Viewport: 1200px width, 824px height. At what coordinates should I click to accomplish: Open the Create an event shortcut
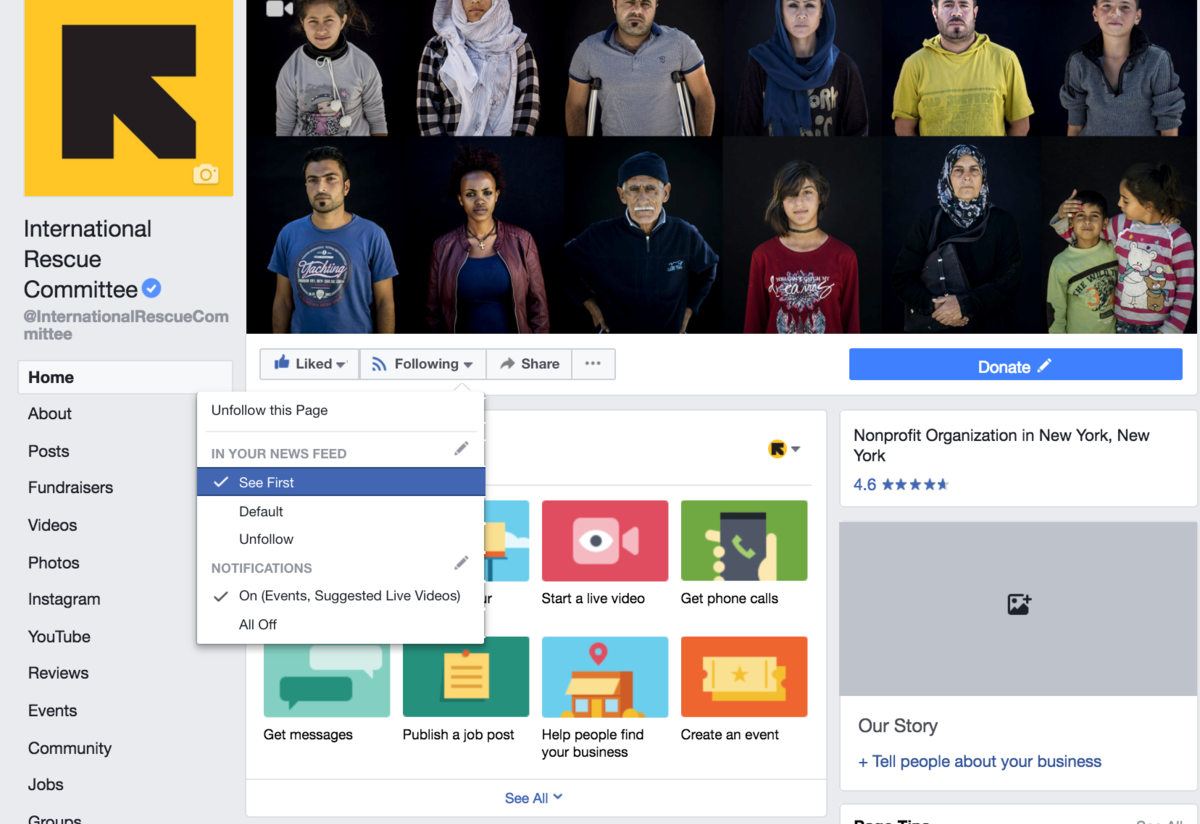coord(743,676)
